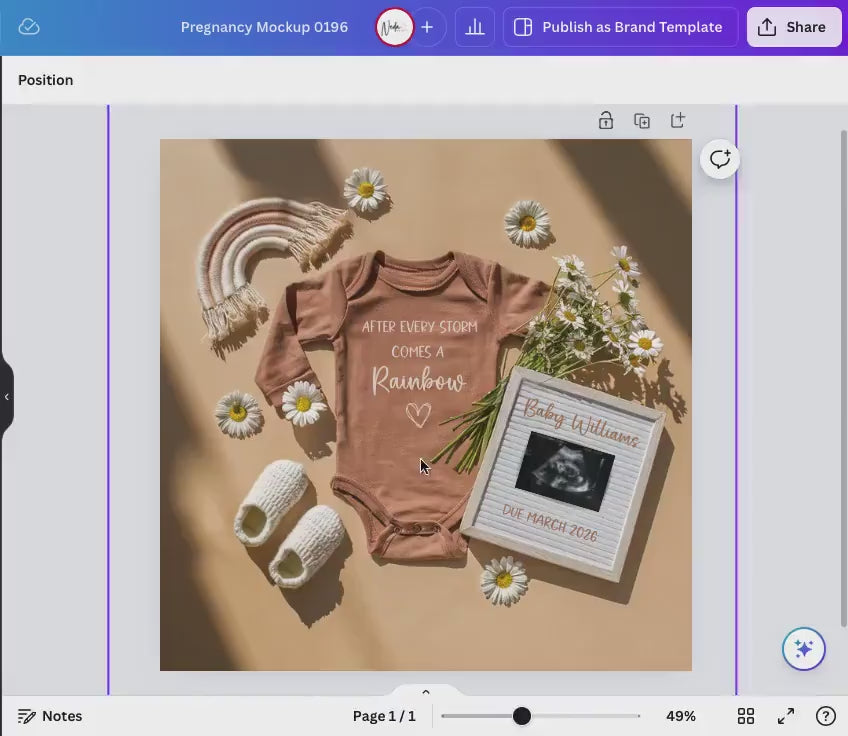Click the Pregnancy Mockup 0196 title field

pos(264,27)
